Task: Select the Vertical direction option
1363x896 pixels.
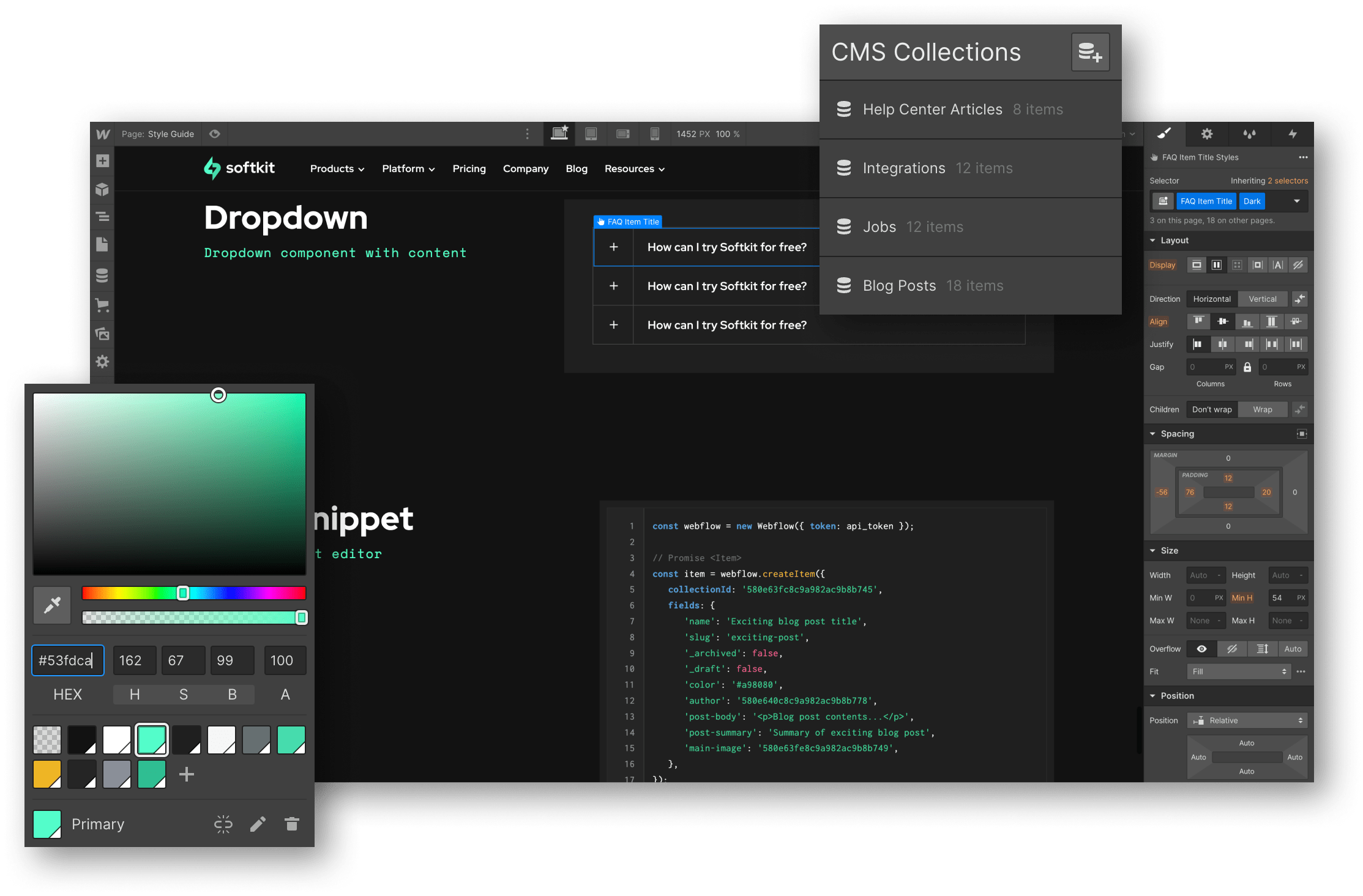Action: point(1262,299)
